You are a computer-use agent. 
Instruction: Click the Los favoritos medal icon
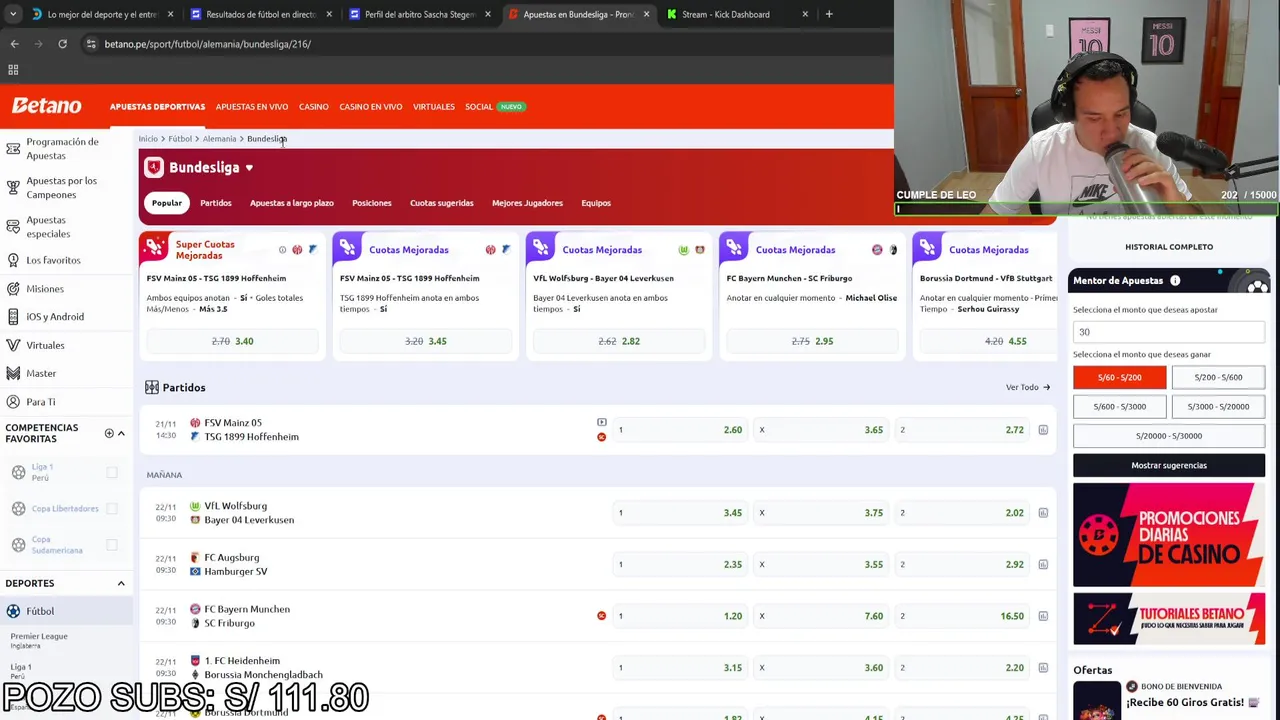click(x=13, y=260)
